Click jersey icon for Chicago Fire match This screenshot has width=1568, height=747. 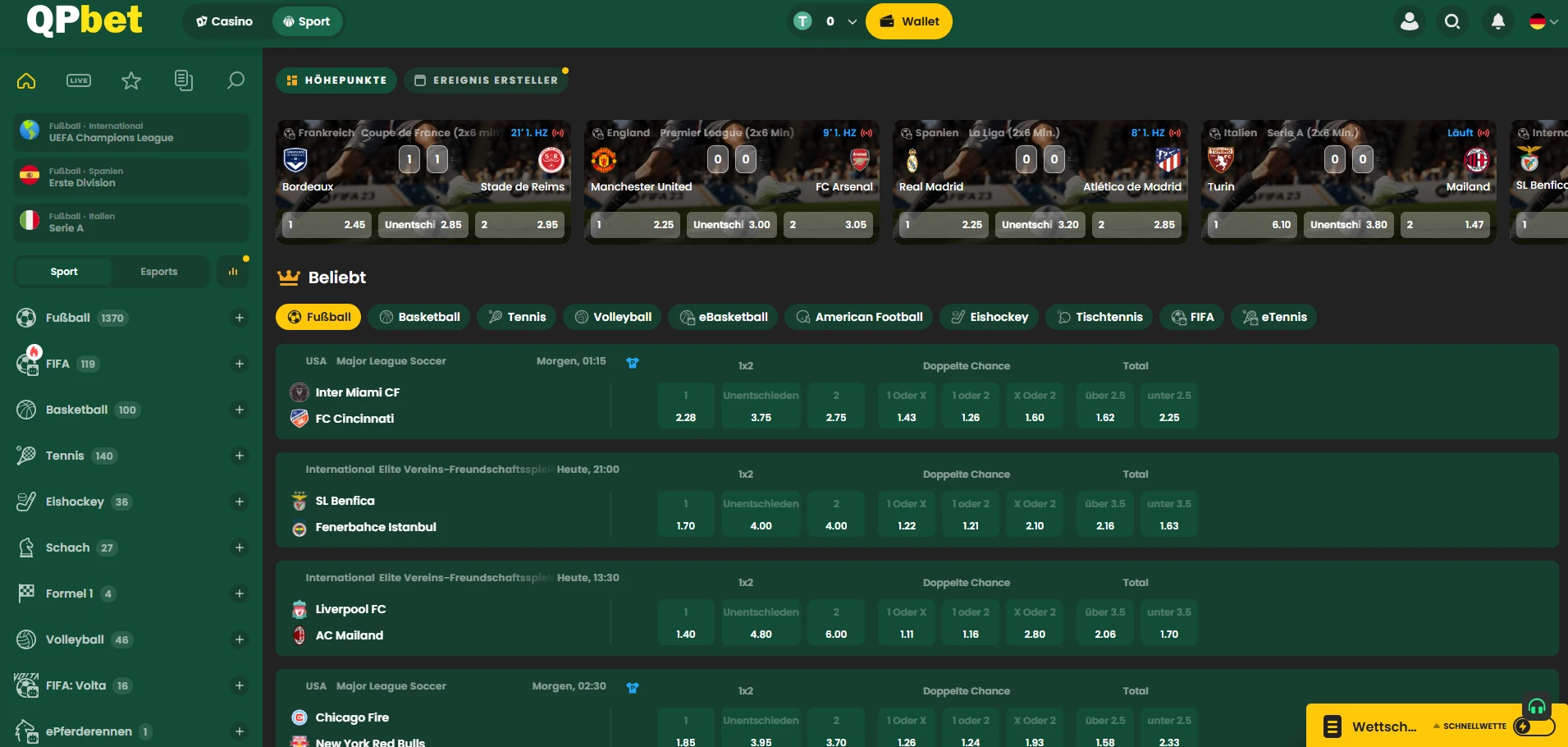(x=633, y=687)
